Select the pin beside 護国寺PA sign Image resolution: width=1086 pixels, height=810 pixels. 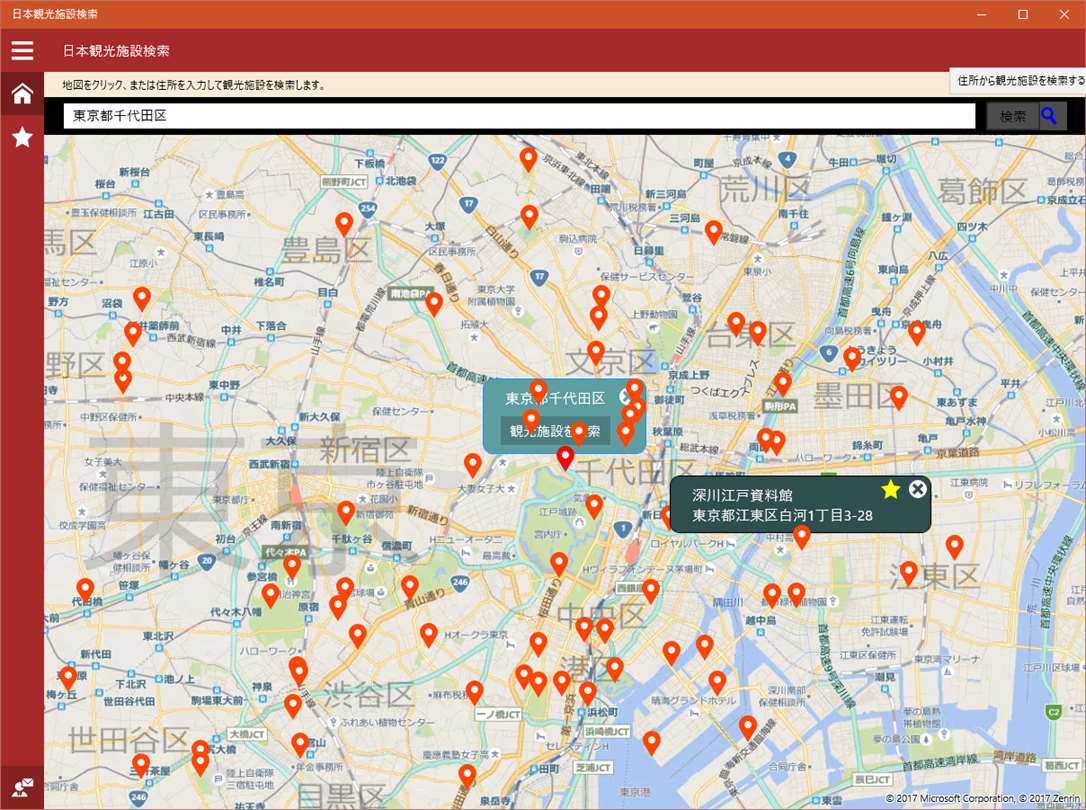pos(434,303)
